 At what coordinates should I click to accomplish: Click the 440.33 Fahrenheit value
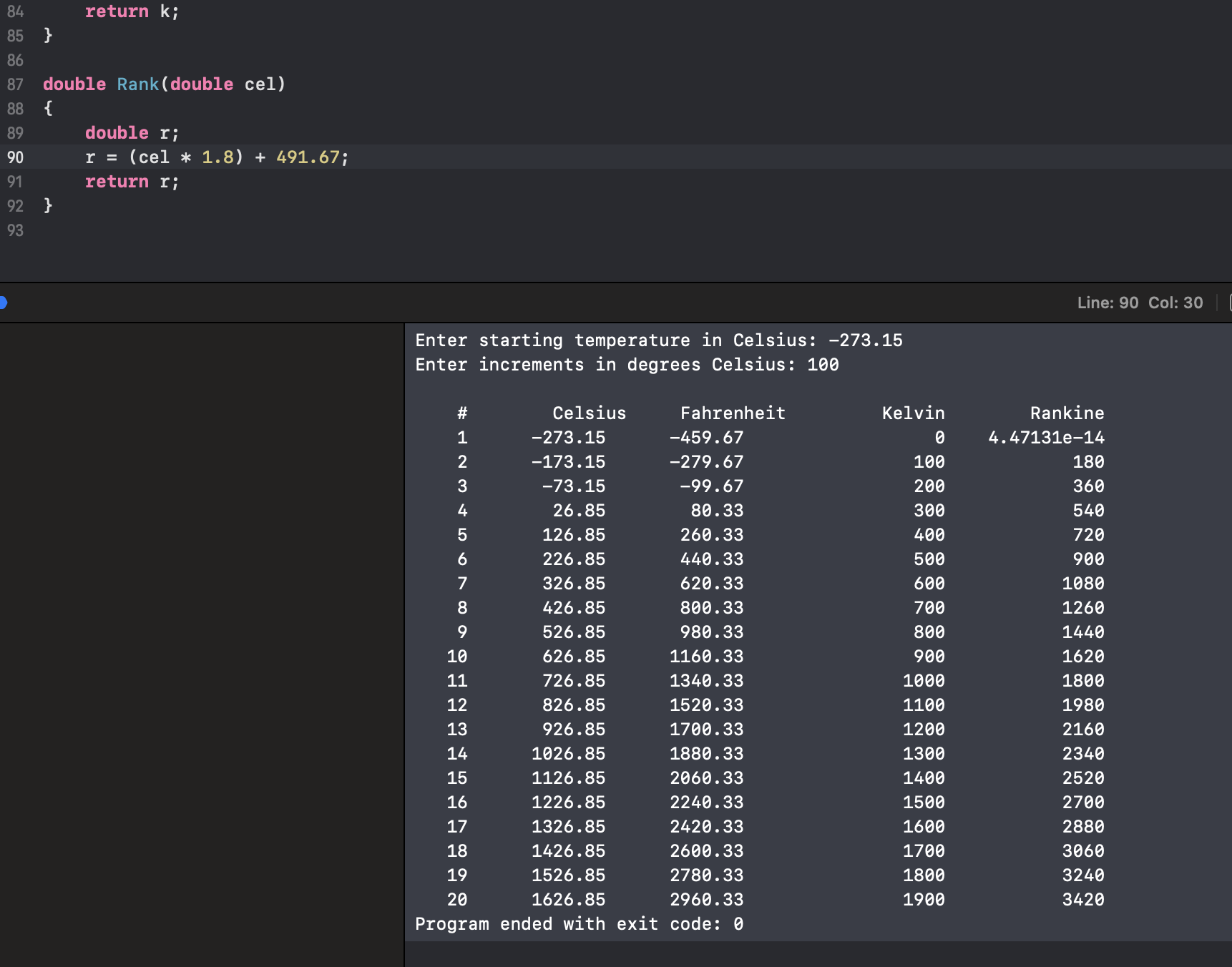[x=712, y=559]
